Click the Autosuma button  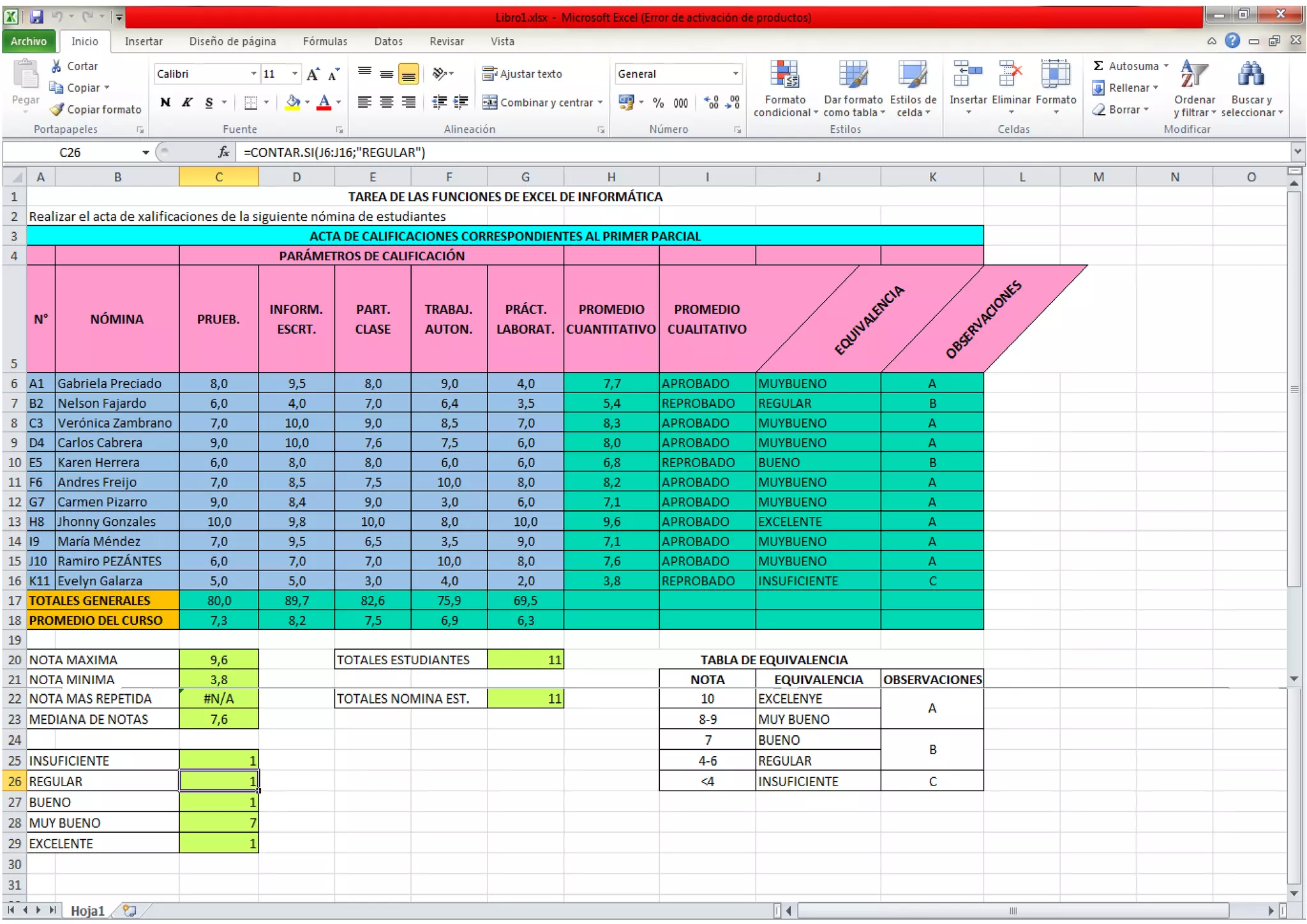(1126, 66)
